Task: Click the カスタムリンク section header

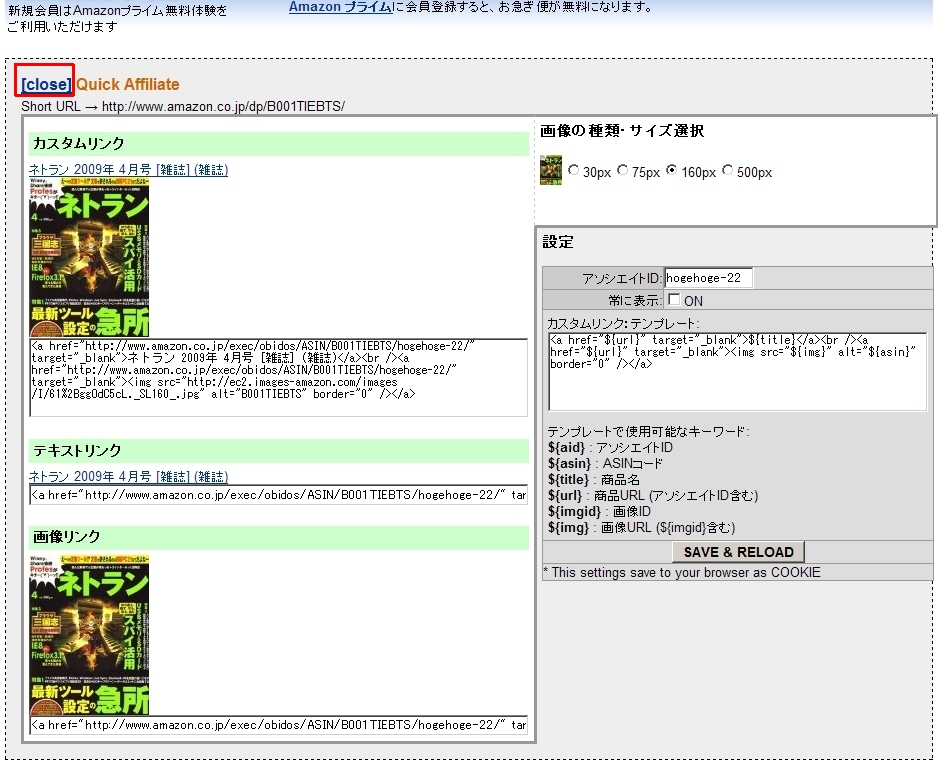Action: click(279, 144)
